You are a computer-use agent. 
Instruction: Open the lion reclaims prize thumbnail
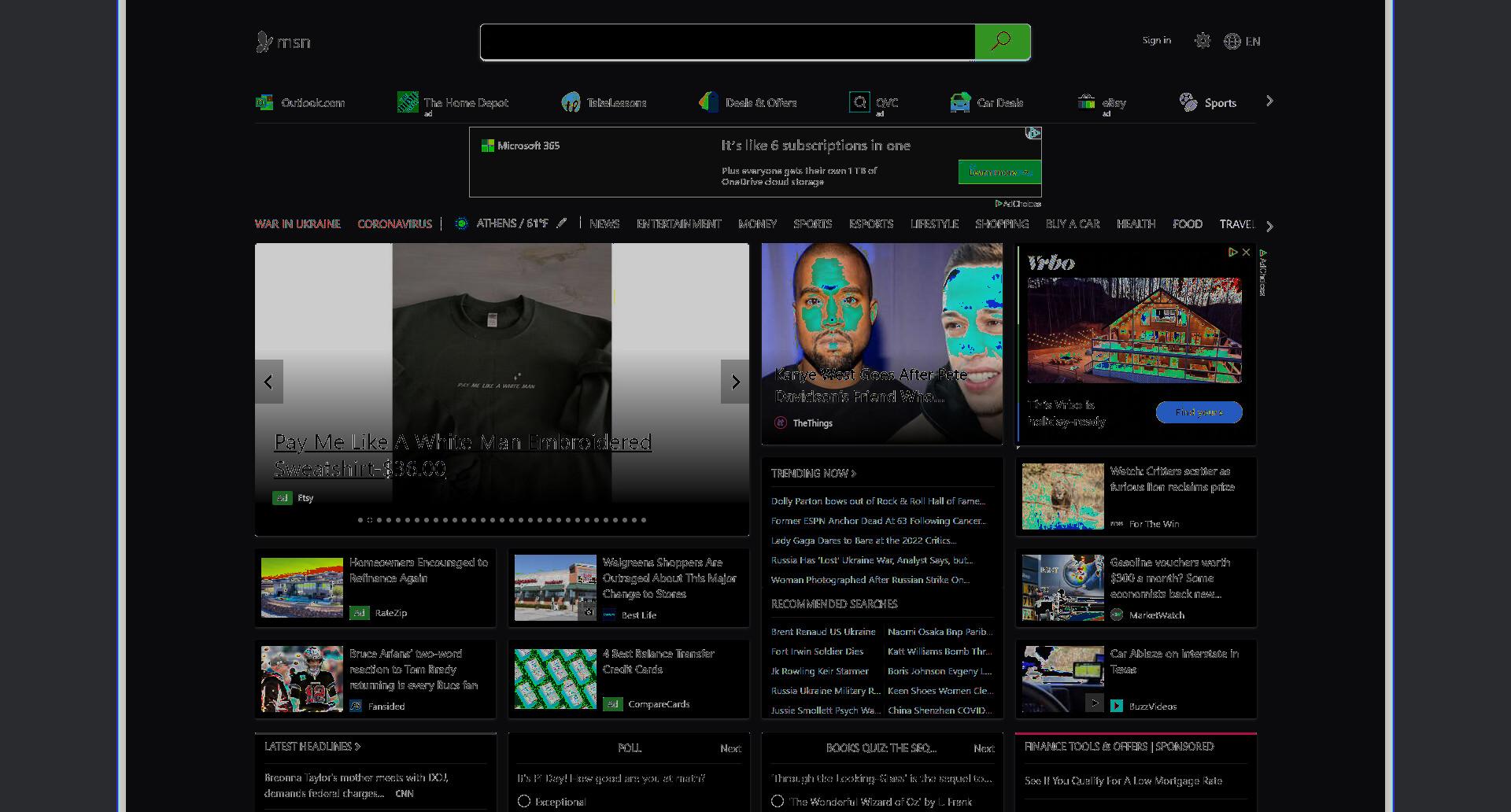click(x=1062, y=496)
